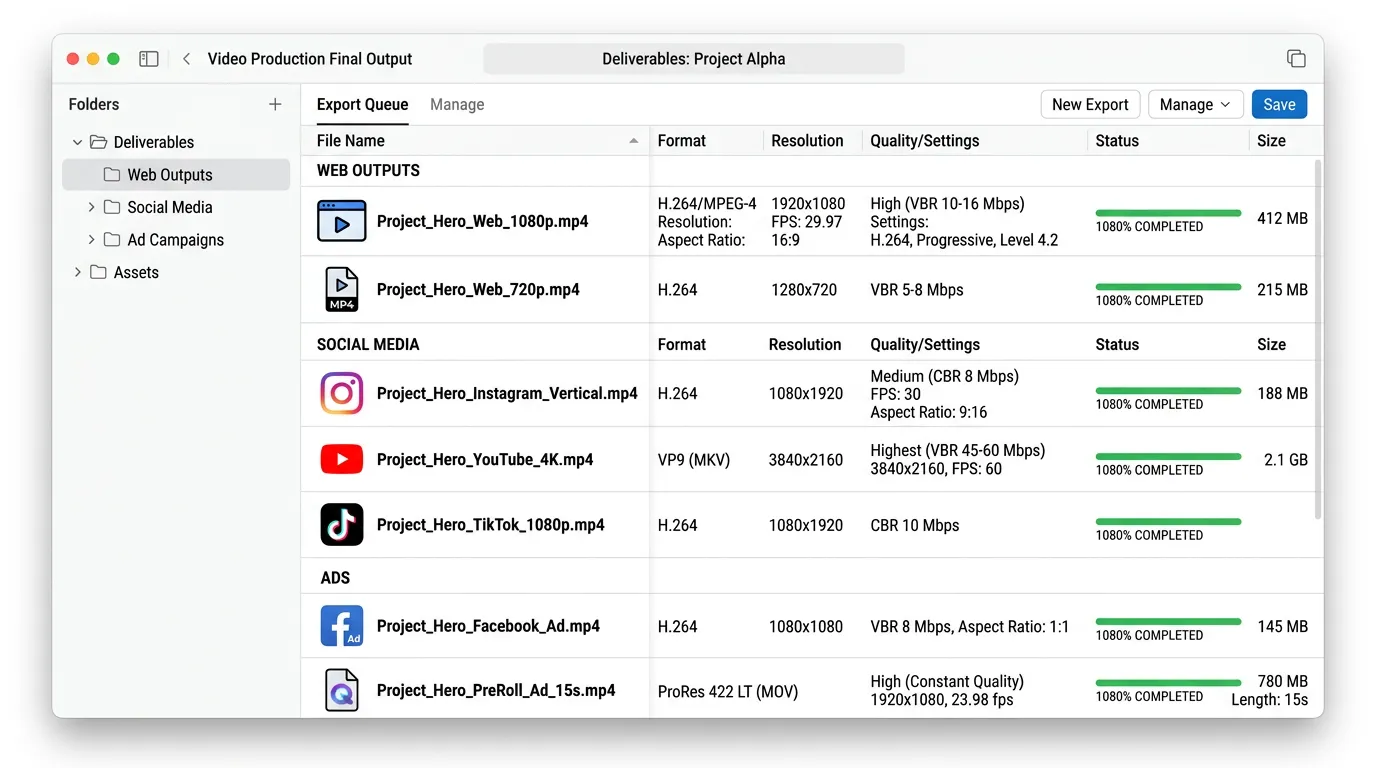This screenshot has height=768, width=1376.
Task: Click the Social Media folder icon
Action: pos(112,207)
